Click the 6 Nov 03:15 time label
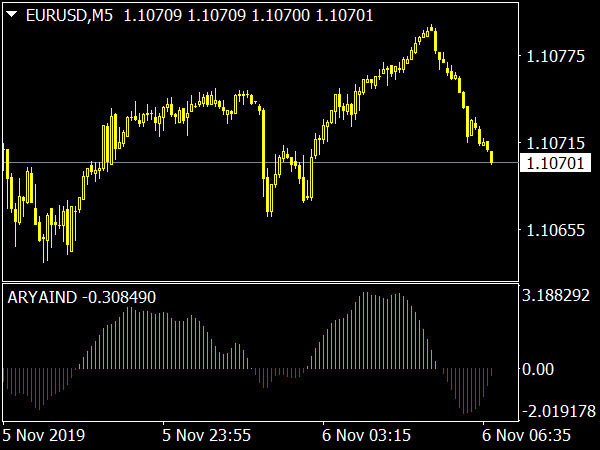The height and width of the screenshot is (450, 600). point(367,435)
